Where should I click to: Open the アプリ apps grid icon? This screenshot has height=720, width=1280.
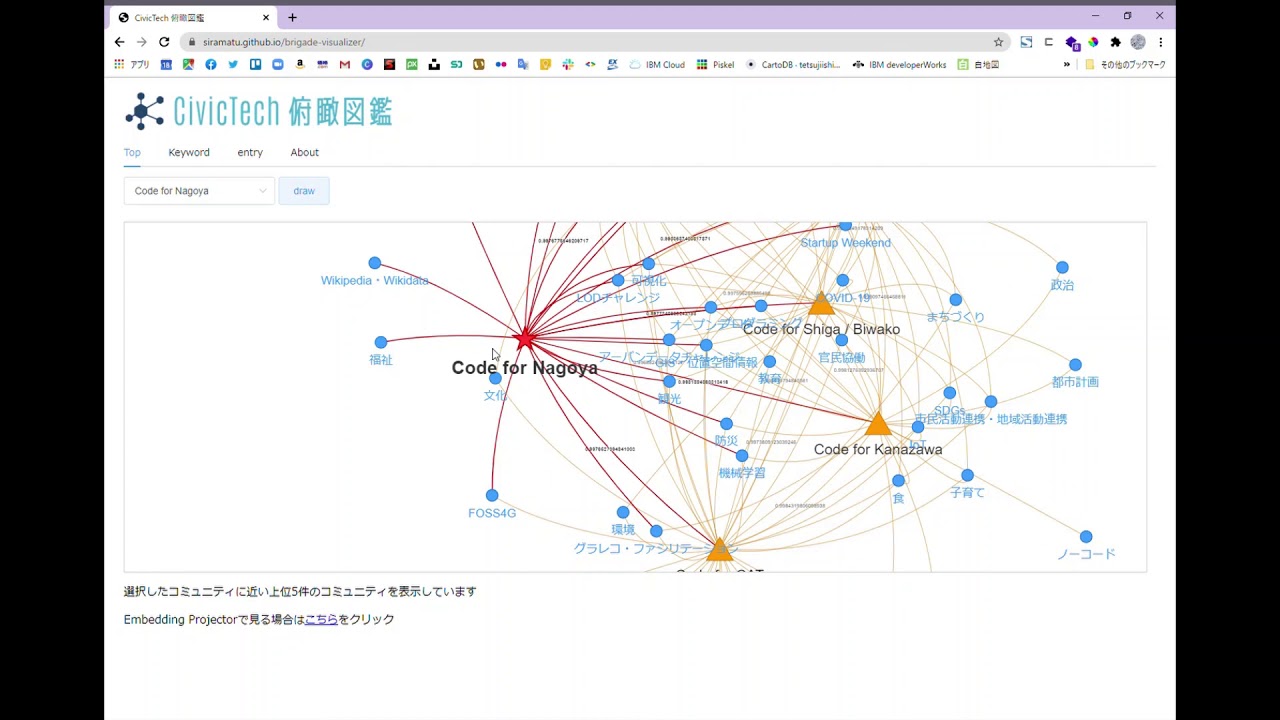[x=119, y=64]
